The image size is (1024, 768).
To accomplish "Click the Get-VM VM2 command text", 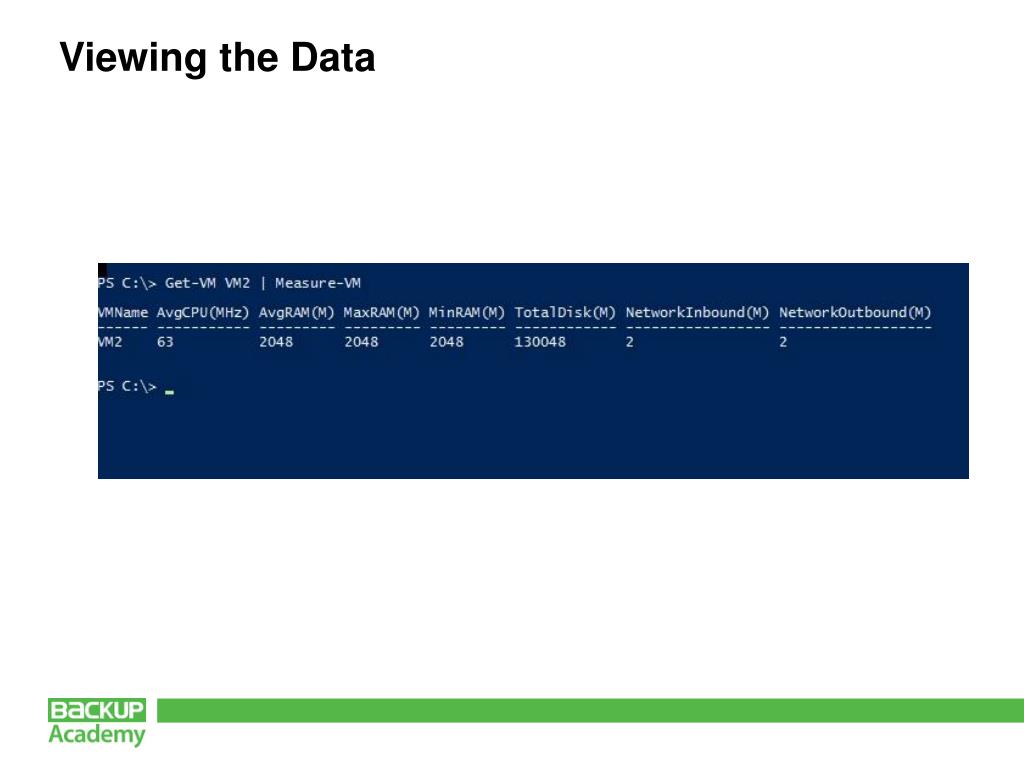I will coord(207,283).
